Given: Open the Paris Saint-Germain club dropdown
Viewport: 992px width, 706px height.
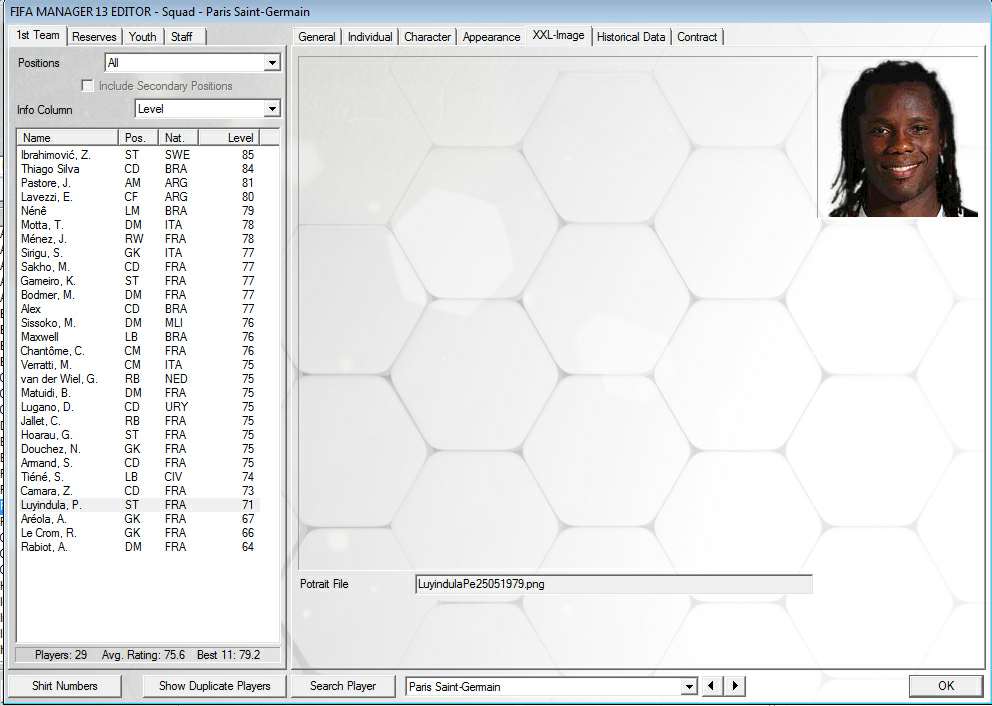Looking at the screenshot, I should point(688,687).
